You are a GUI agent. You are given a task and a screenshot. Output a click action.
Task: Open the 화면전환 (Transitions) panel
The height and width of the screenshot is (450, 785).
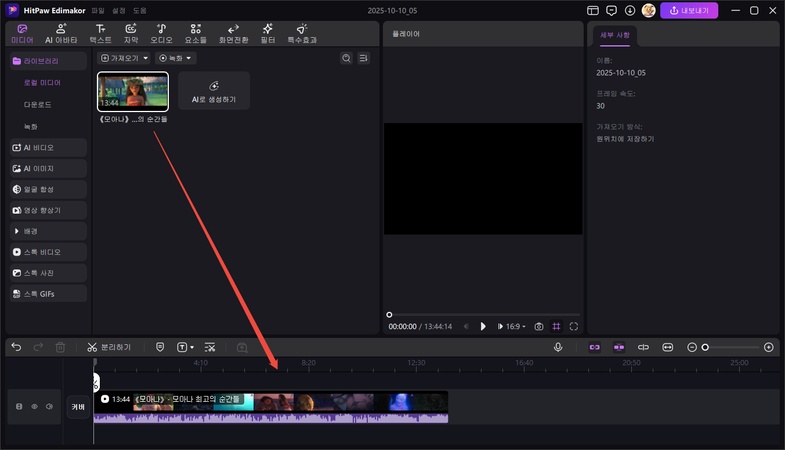click(x=233, y=33)
